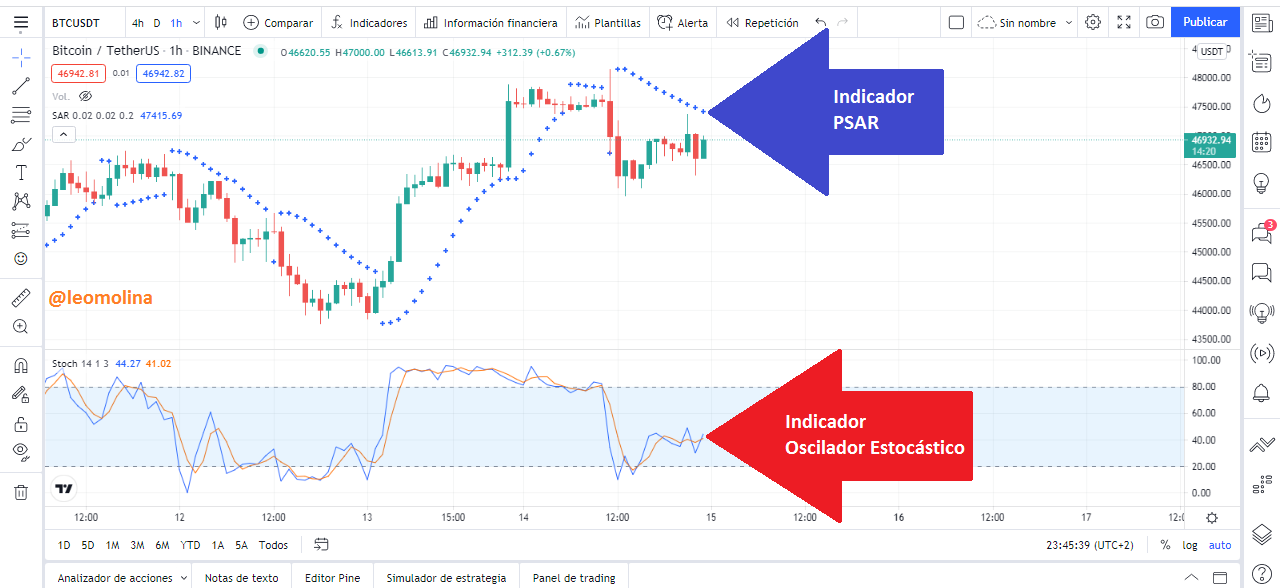
Task: Set range to Todos
Action: click(x=273, y=545)
